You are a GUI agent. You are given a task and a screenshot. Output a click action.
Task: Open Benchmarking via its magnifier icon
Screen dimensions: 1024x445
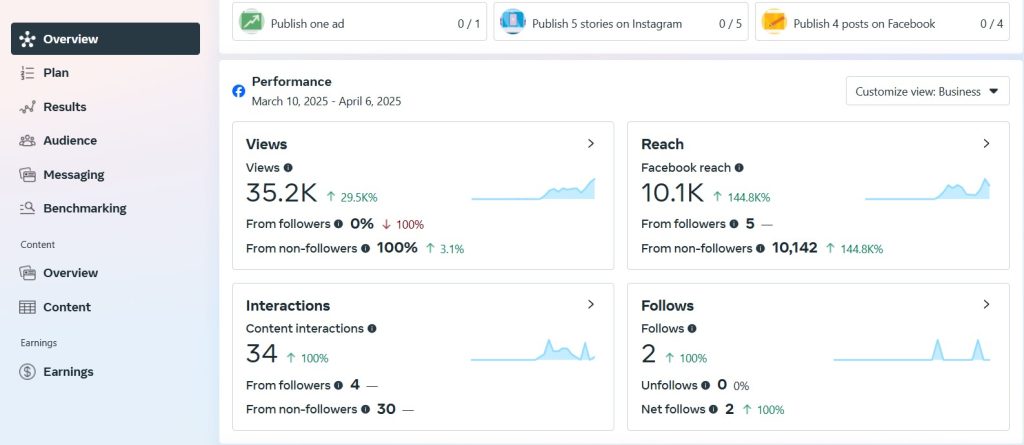tap(27, 208)
